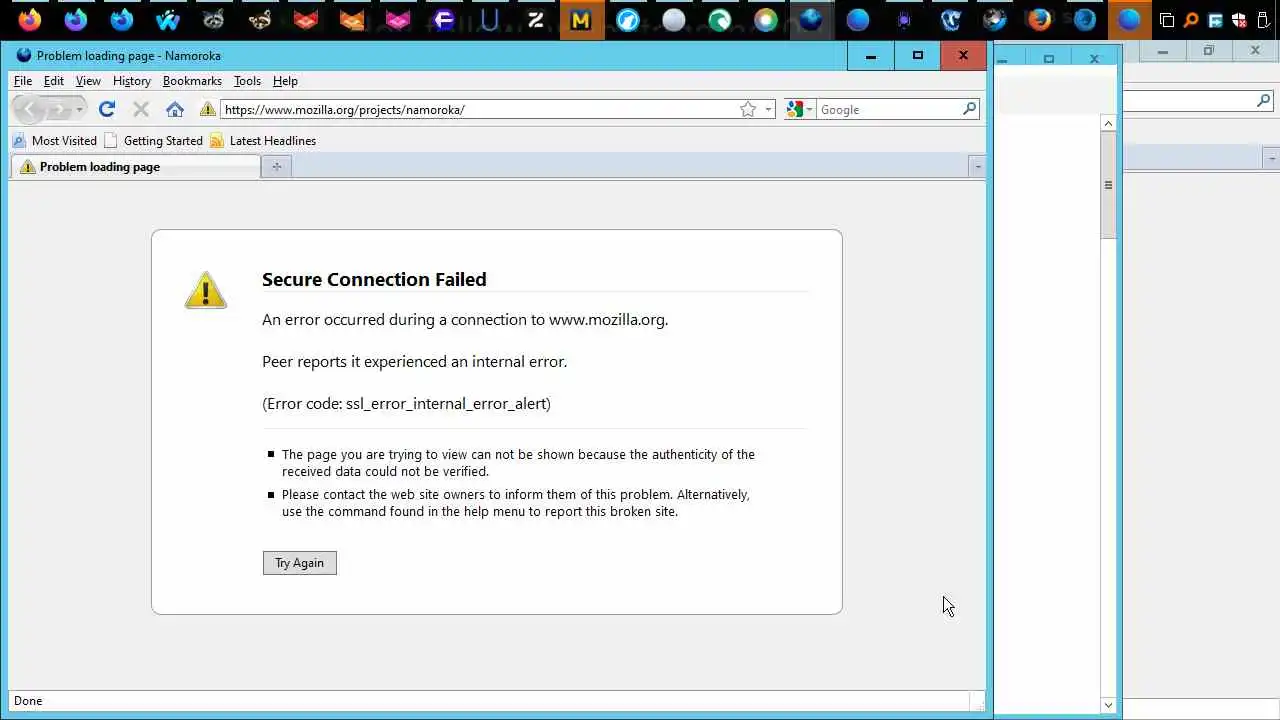The width and height of the screenshot is (1280, 720).
Task: Open the yellow M taskbar icon
Action: click(582, 20)
